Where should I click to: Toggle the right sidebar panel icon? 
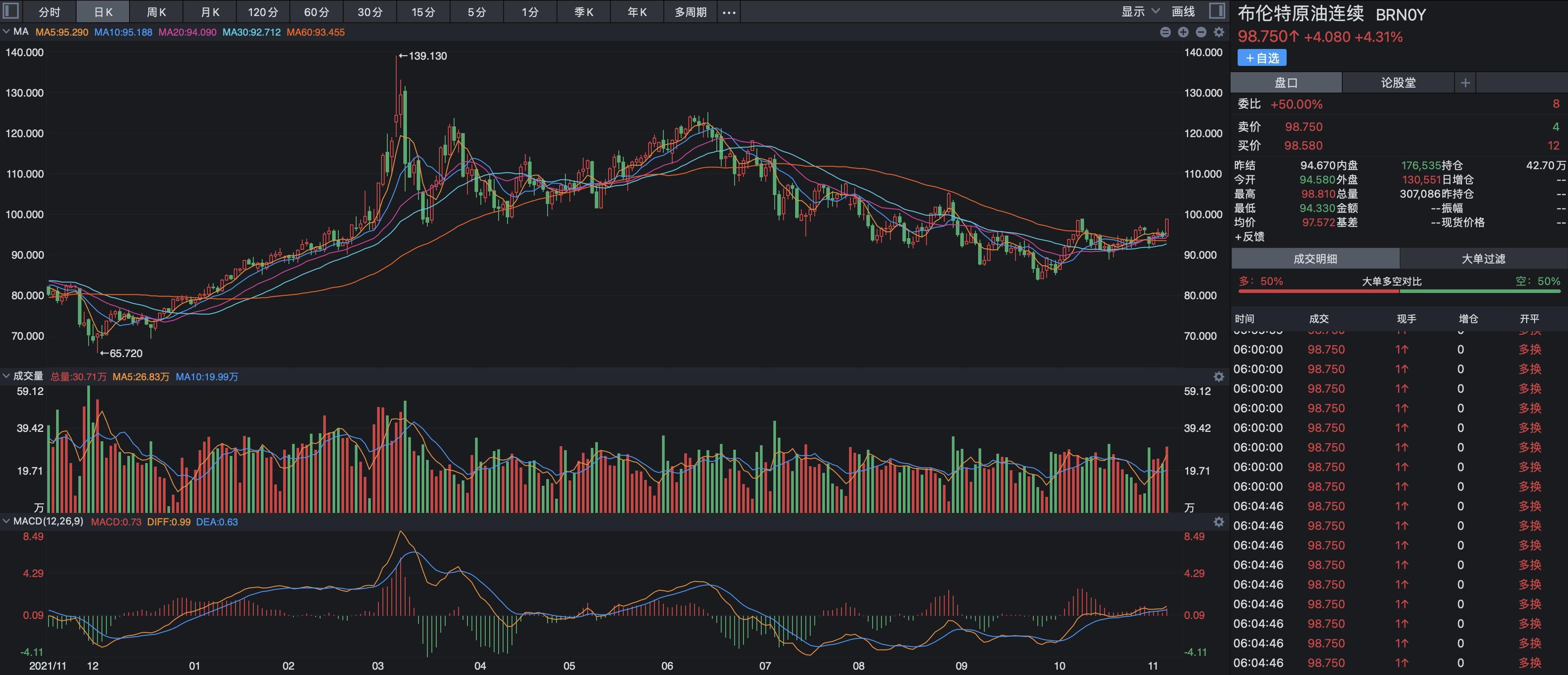point(1216,11)
